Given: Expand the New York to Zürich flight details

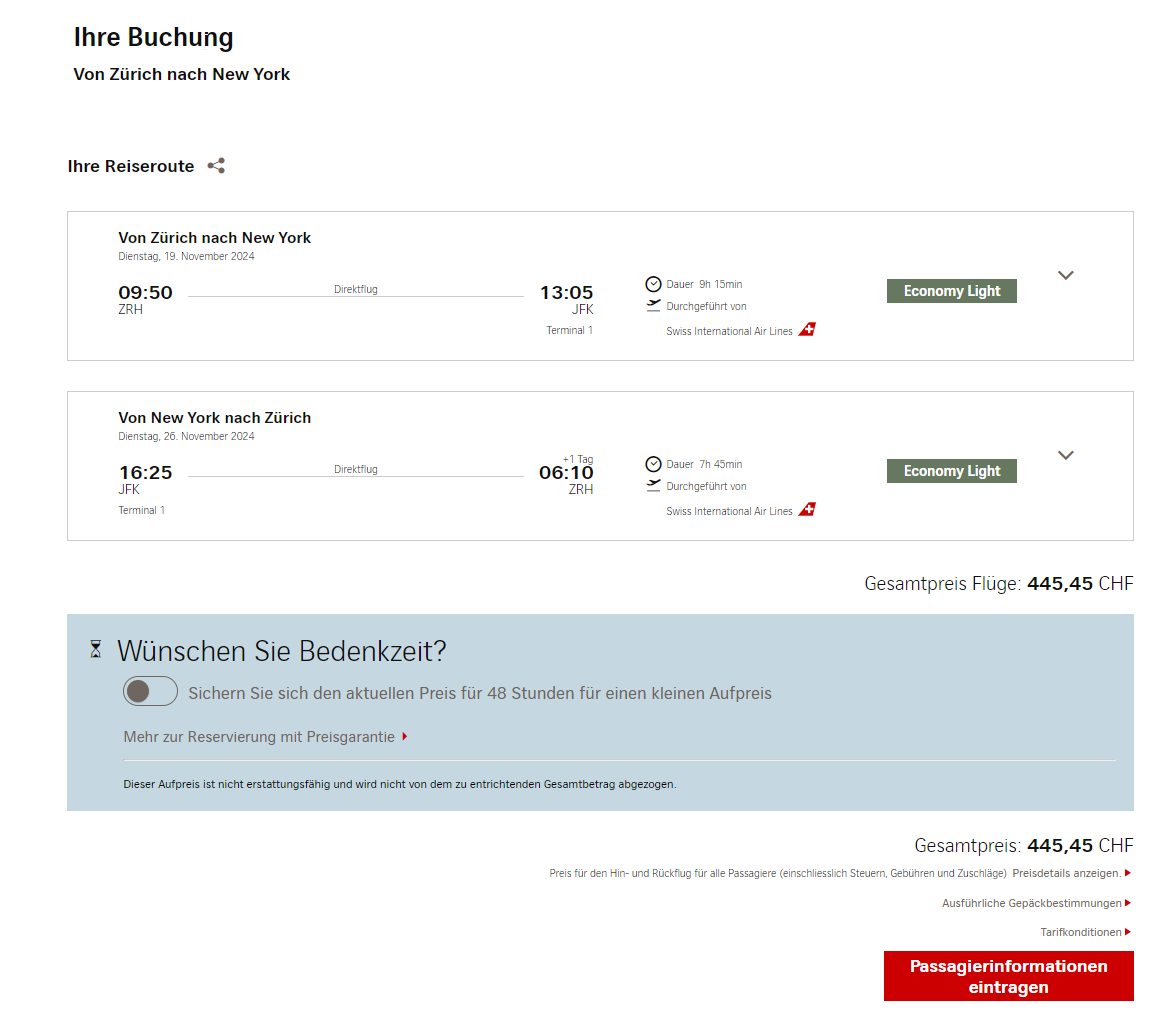Looking at the screenshot, I should [x=1065, y=456].
